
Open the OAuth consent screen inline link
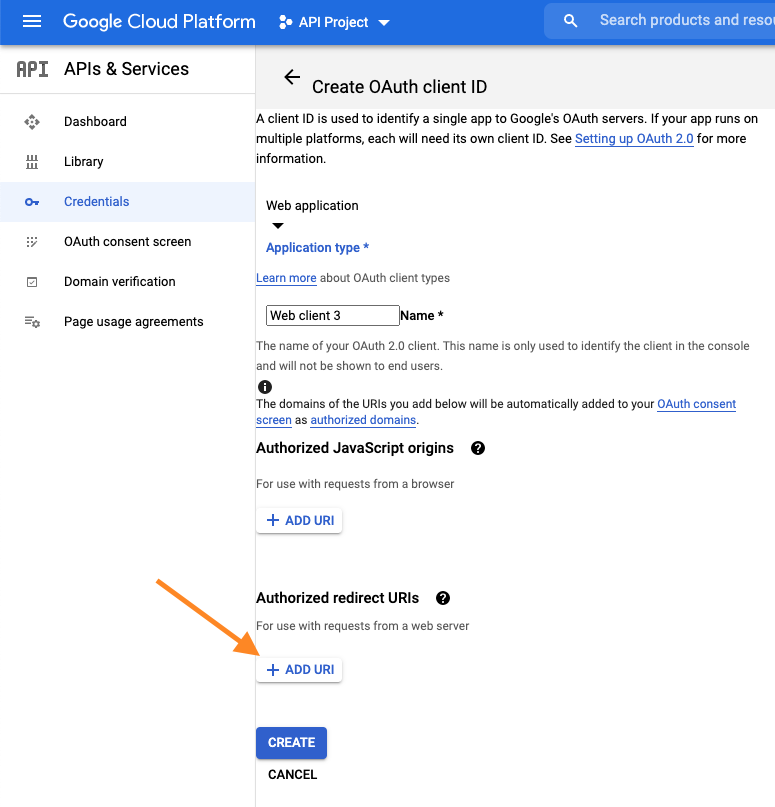pyautogui.click(x=696, y=404)
